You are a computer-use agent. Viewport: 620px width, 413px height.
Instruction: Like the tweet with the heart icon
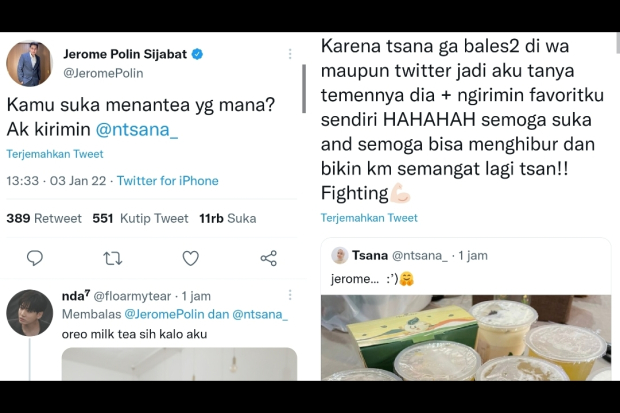(190, 258)
